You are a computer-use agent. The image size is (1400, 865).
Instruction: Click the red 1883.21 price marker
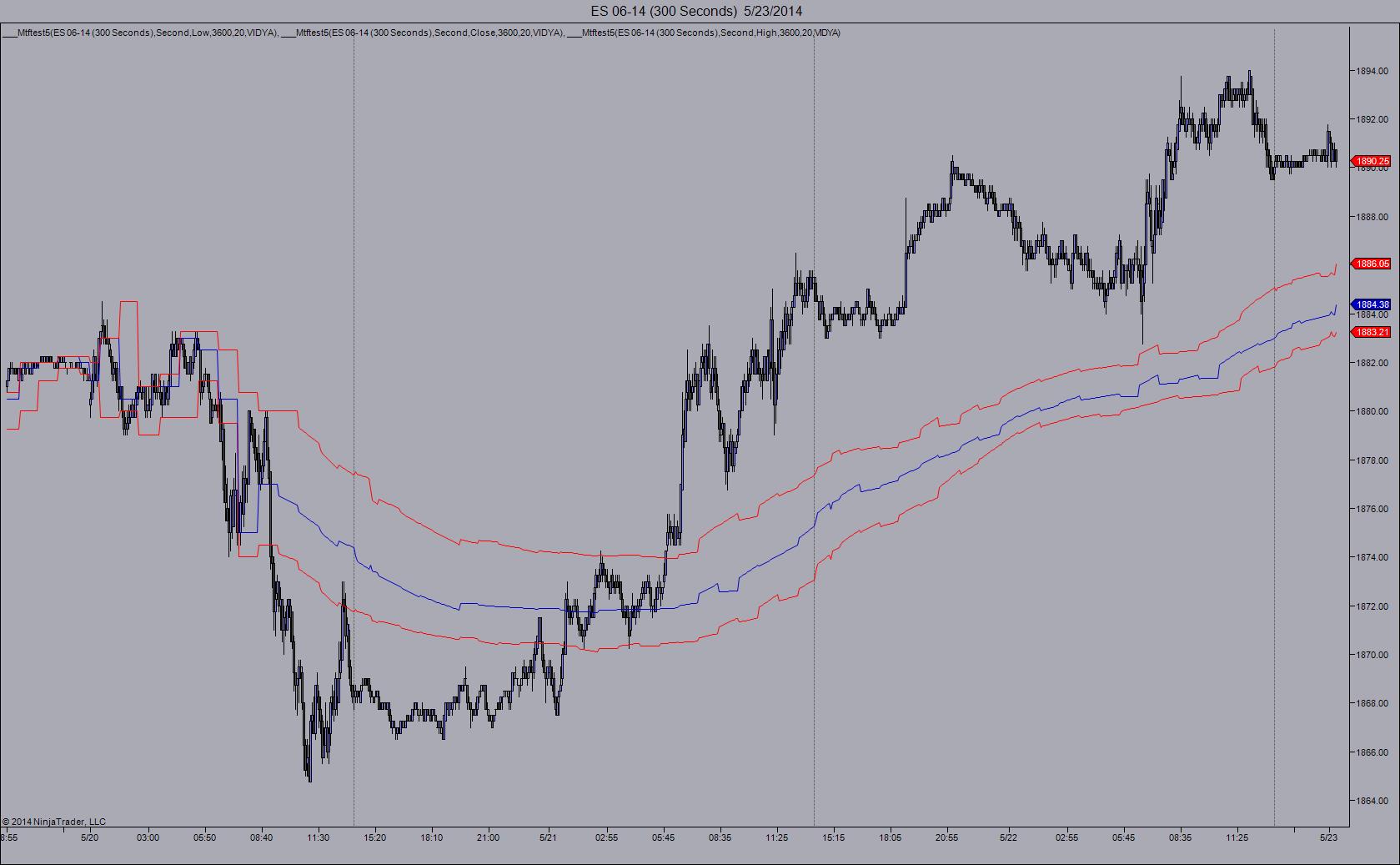(1372, 332)
